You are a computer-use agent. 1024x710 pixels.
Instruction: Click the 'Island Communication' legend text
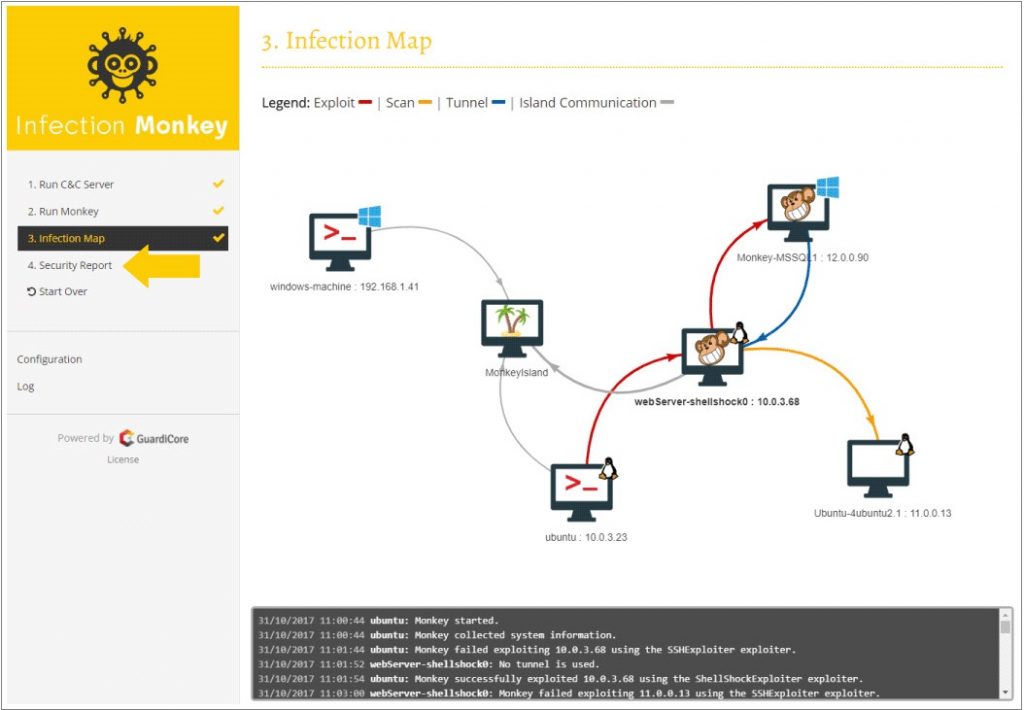588,103
